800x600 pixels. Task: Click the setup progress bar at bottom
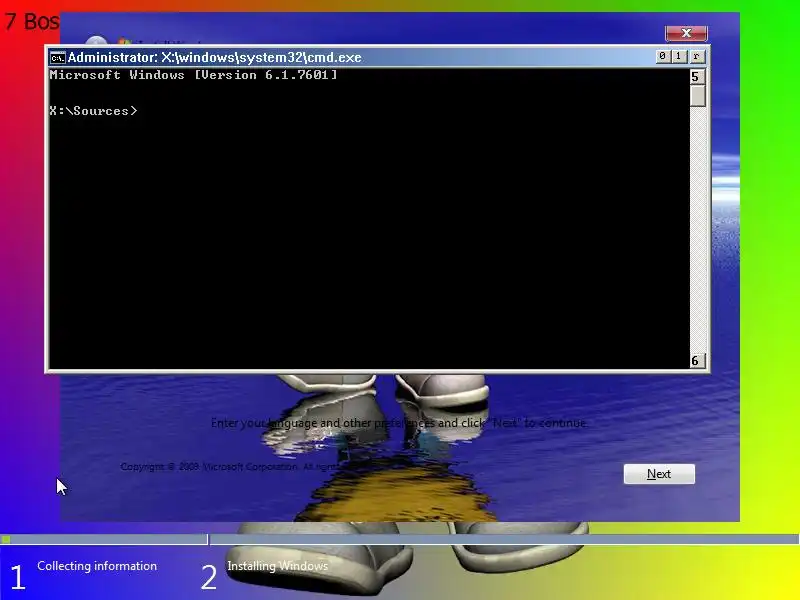[x=400, y=539]
